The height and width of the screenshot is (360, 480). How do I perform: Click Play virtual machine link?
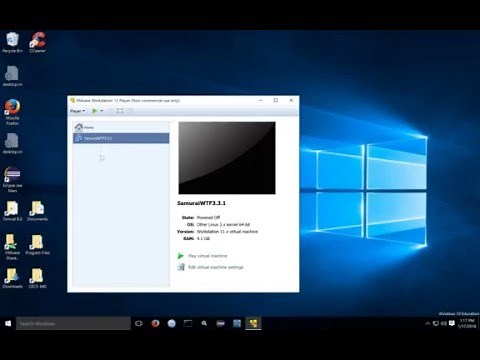pos(208,256)
